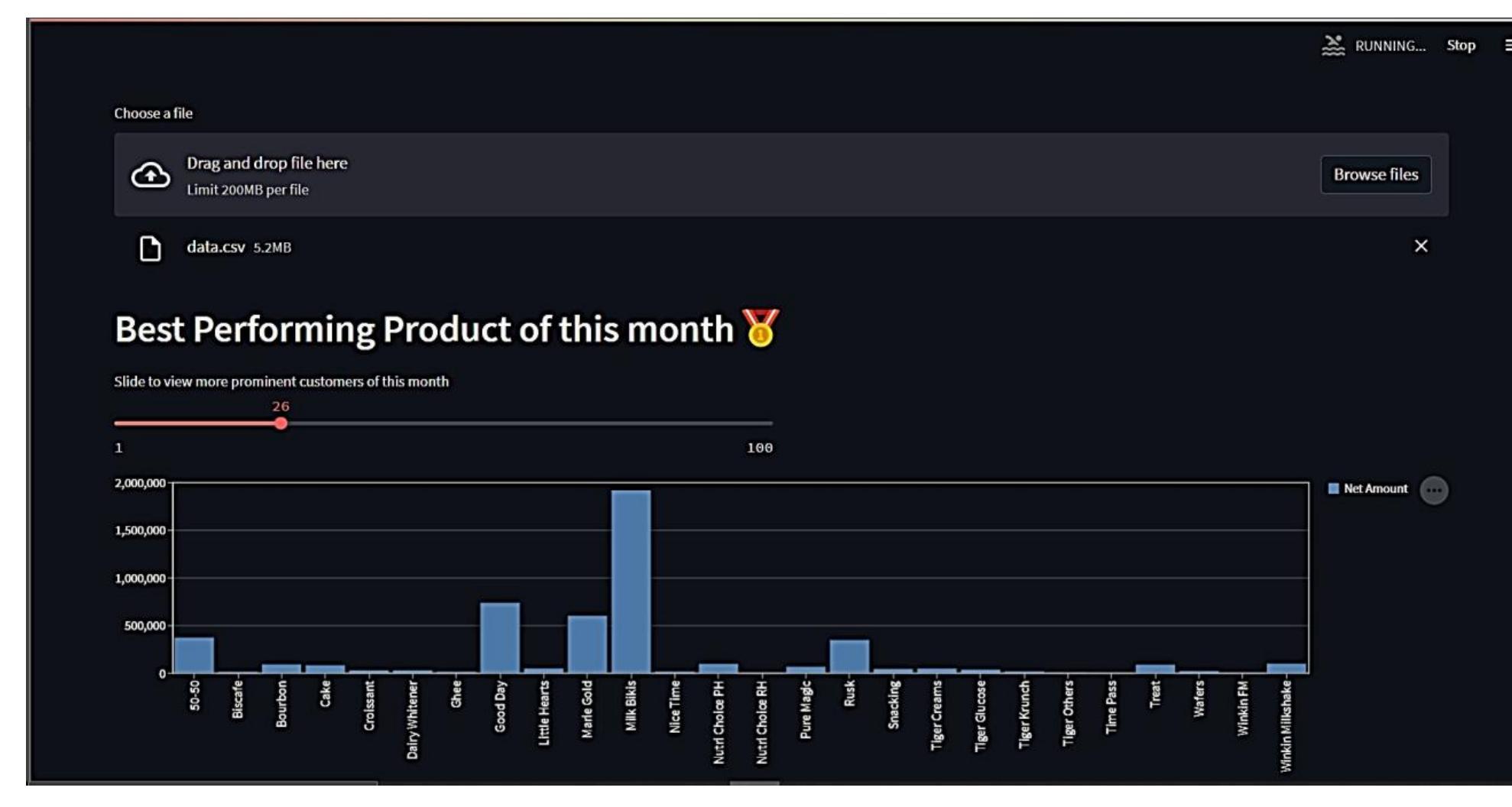Click the slider track near 100
Viewport: 1512px width, 807px height.
[766, 423]
